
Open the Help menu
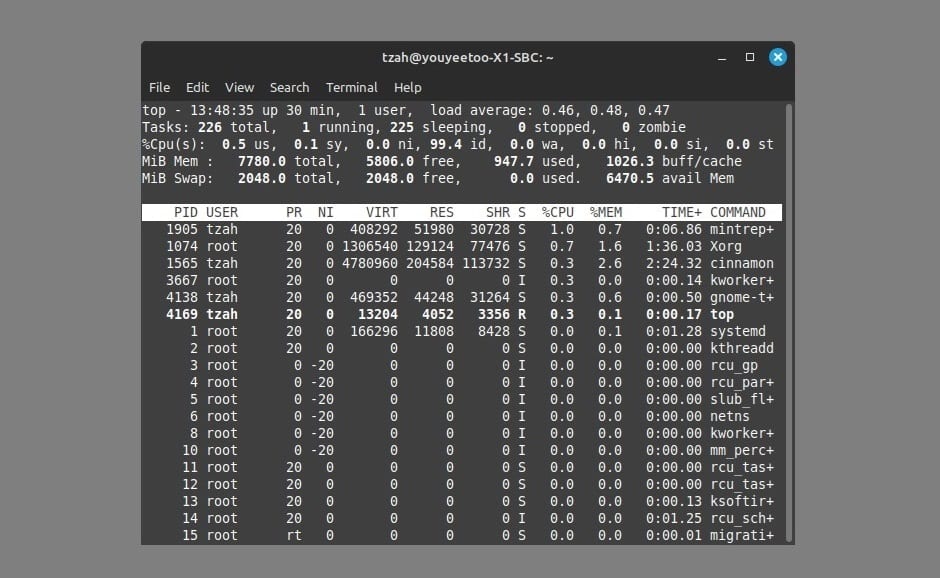(x=407, y=87)
